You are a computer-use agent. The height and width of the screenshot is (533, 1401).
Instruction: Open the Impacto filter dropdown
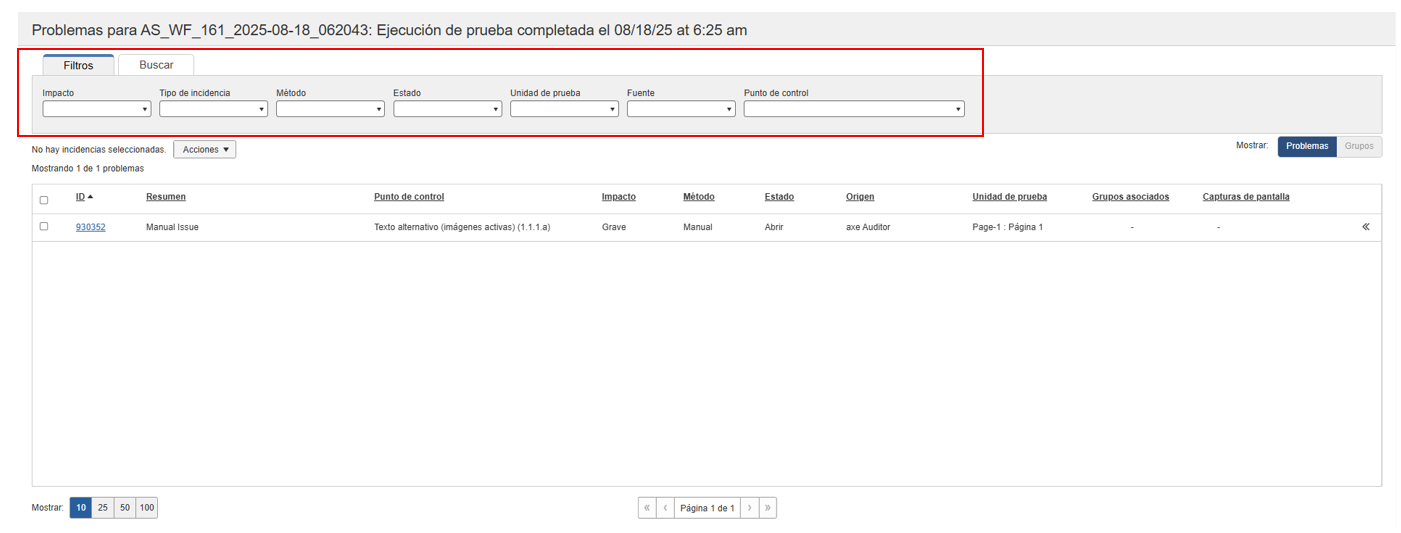[96, 109]
